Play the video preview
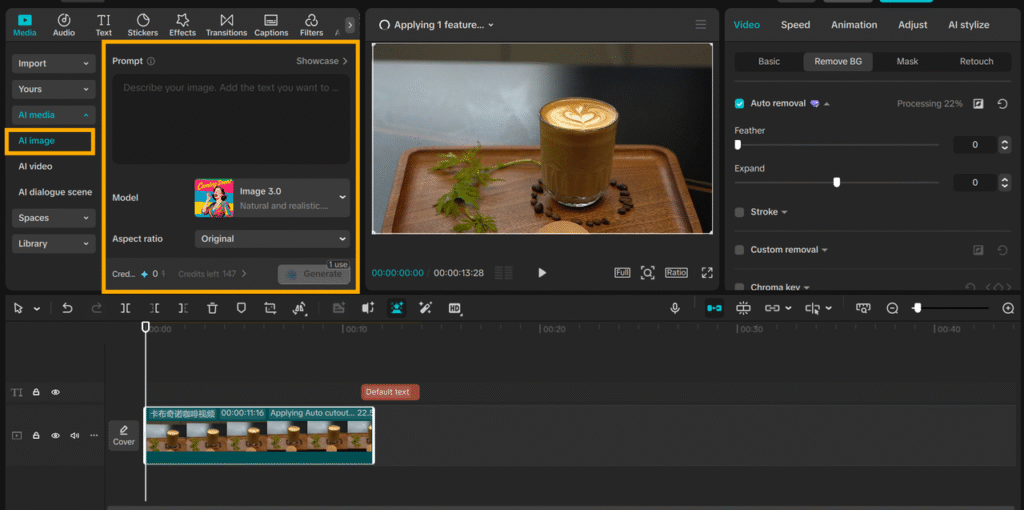 coord(542,273)
